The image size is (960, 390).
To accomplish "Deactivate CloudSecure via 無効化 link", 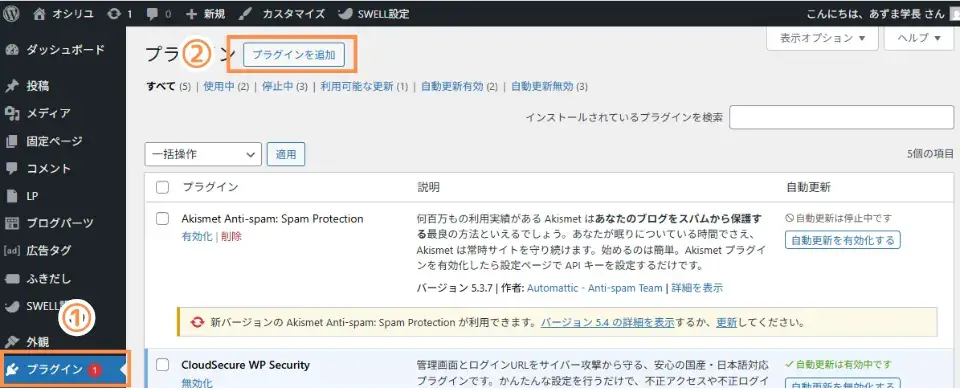I will [197, 383].
